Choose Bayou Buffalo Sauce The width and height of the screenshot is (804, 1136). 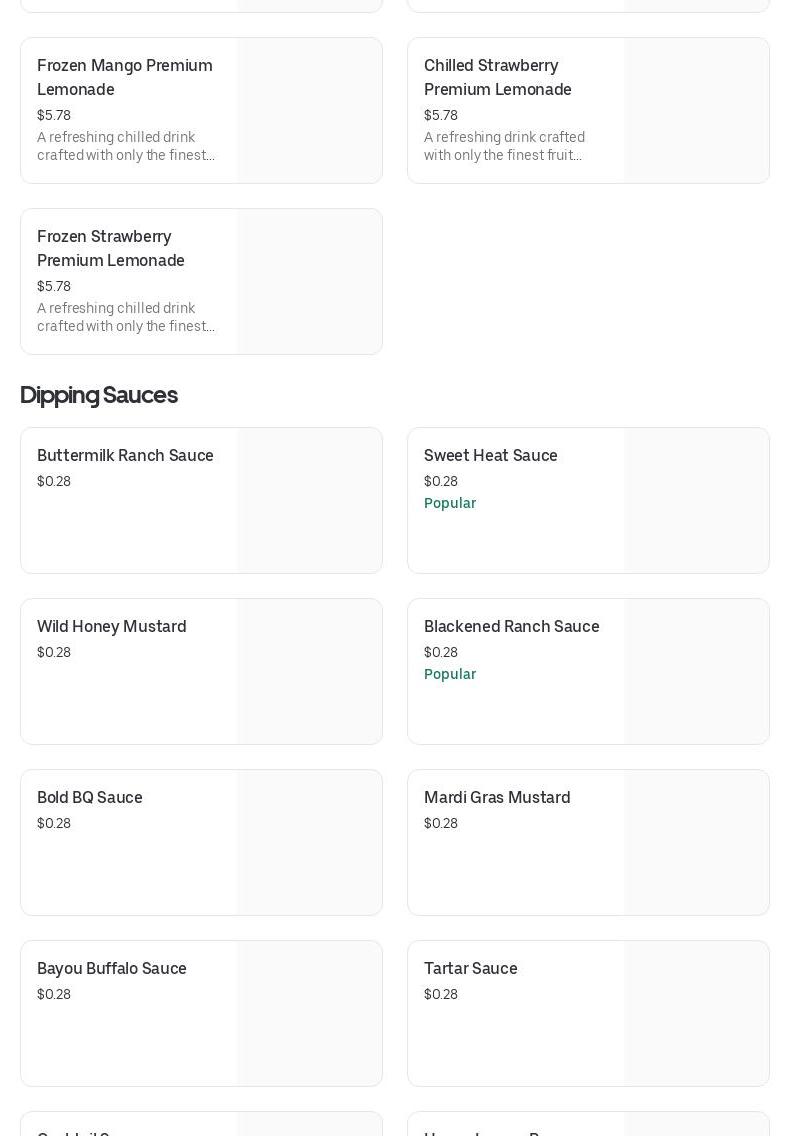(x=111, y=969)
